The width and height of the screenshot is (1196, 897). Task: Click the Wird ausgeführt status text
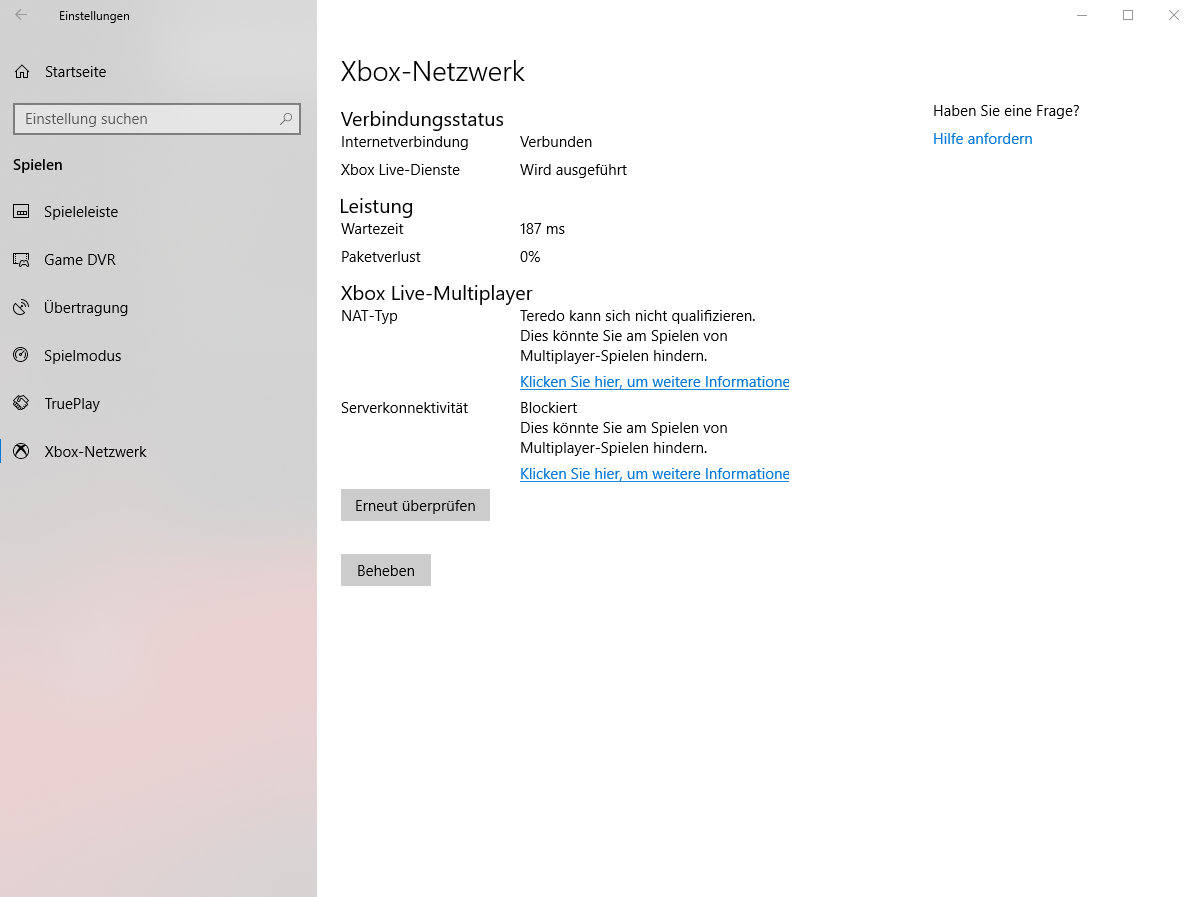(574, 170)
